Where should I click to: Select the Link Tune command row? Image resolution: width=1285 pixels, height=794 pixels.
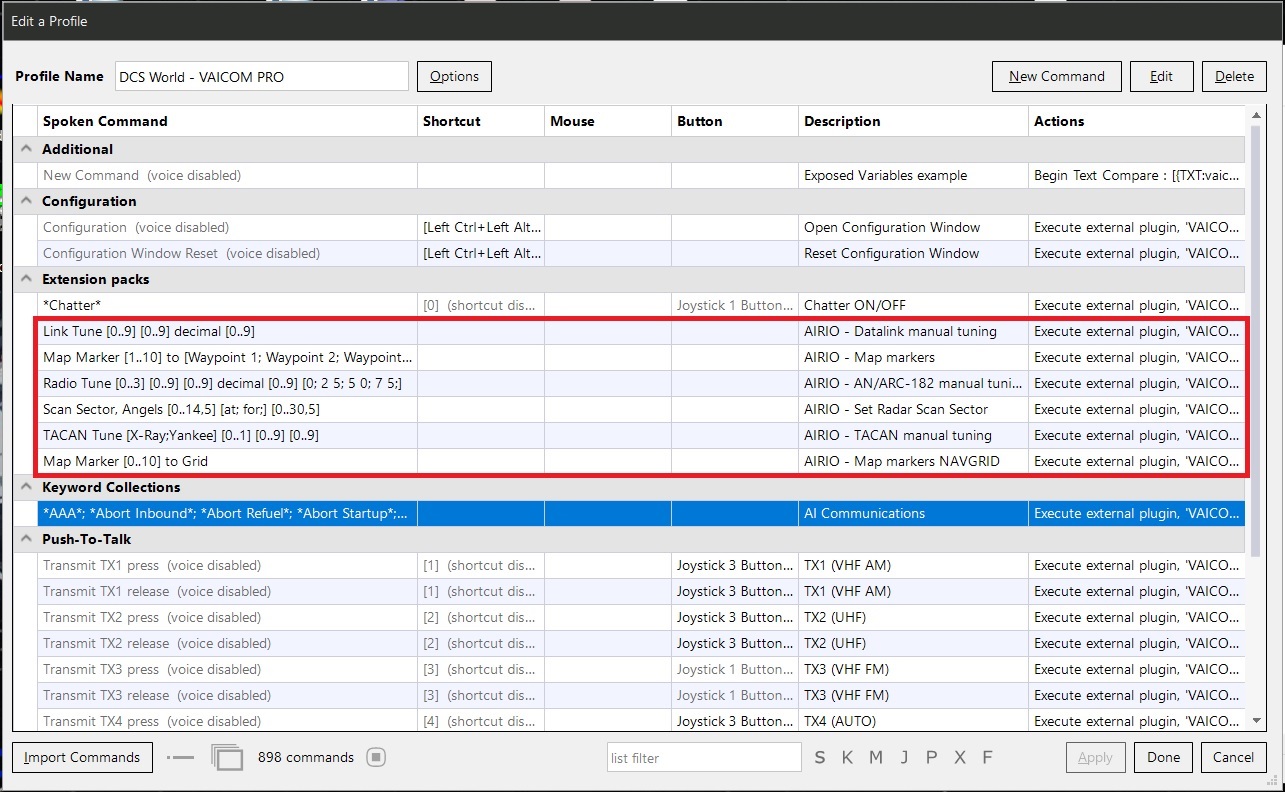click(641, 331)
